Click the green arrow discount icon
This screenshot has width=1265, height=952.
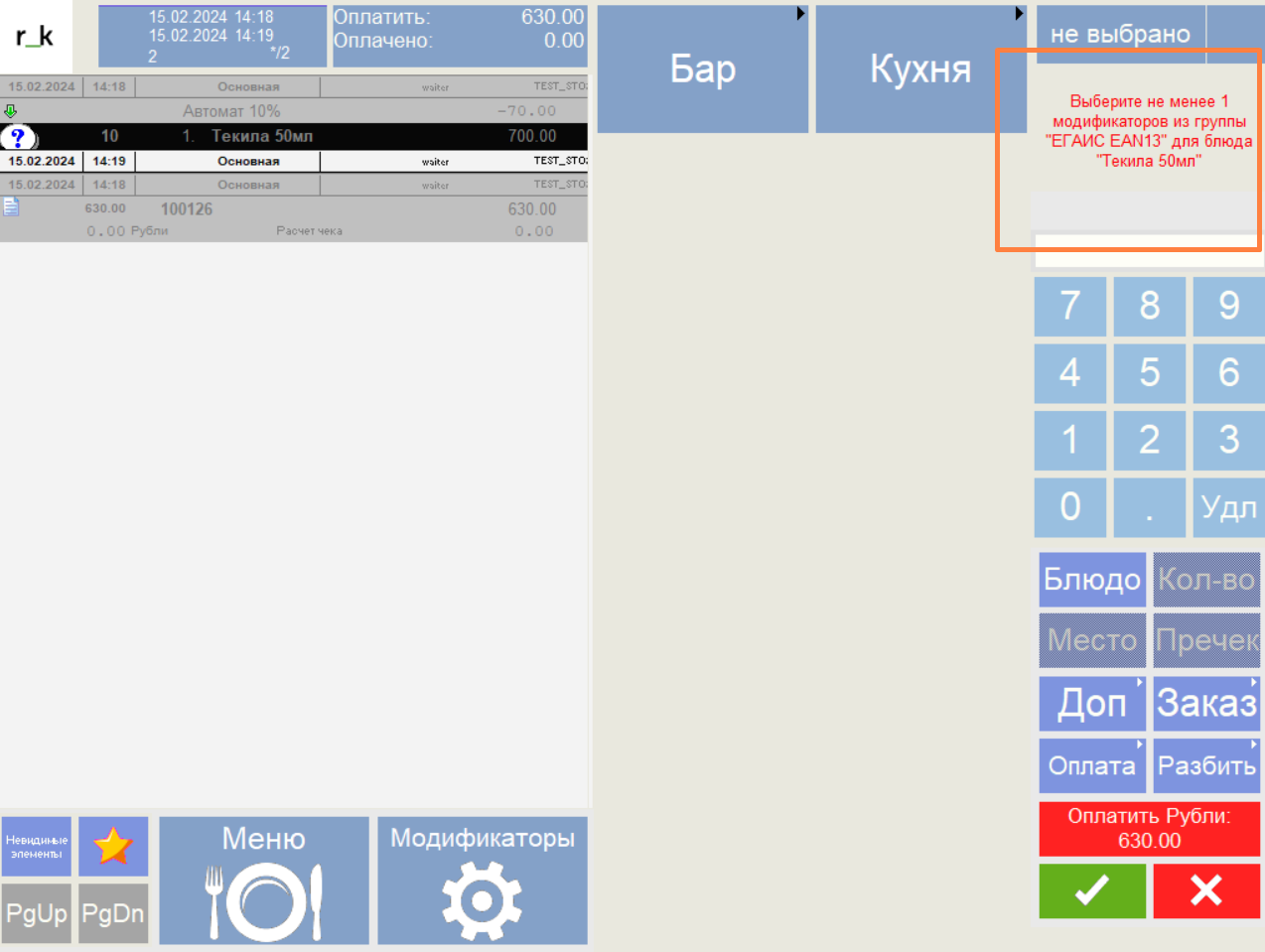[11, 111]
